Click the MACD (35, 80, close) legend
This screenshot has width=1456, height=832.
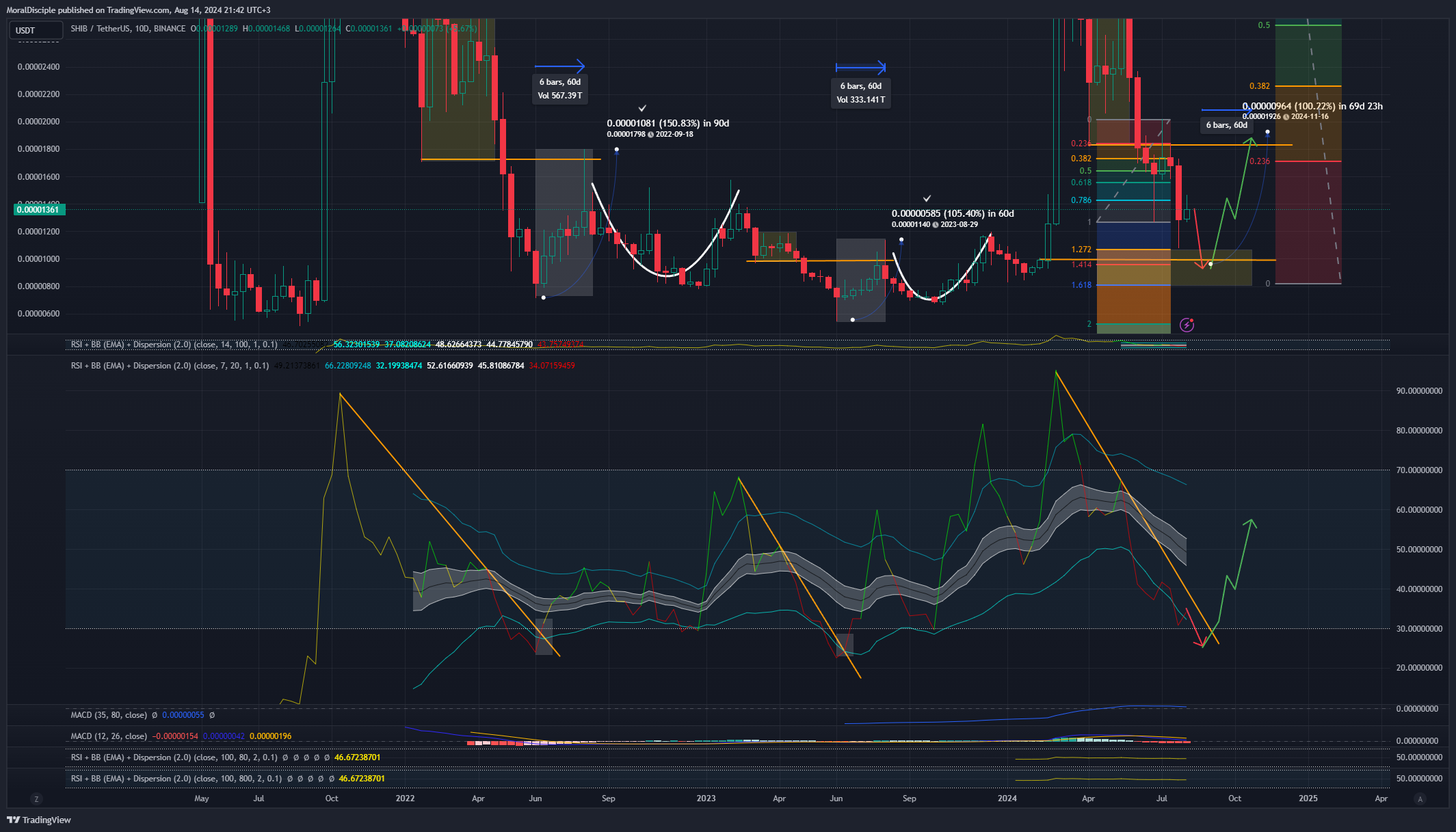click(x=109, y=715)
